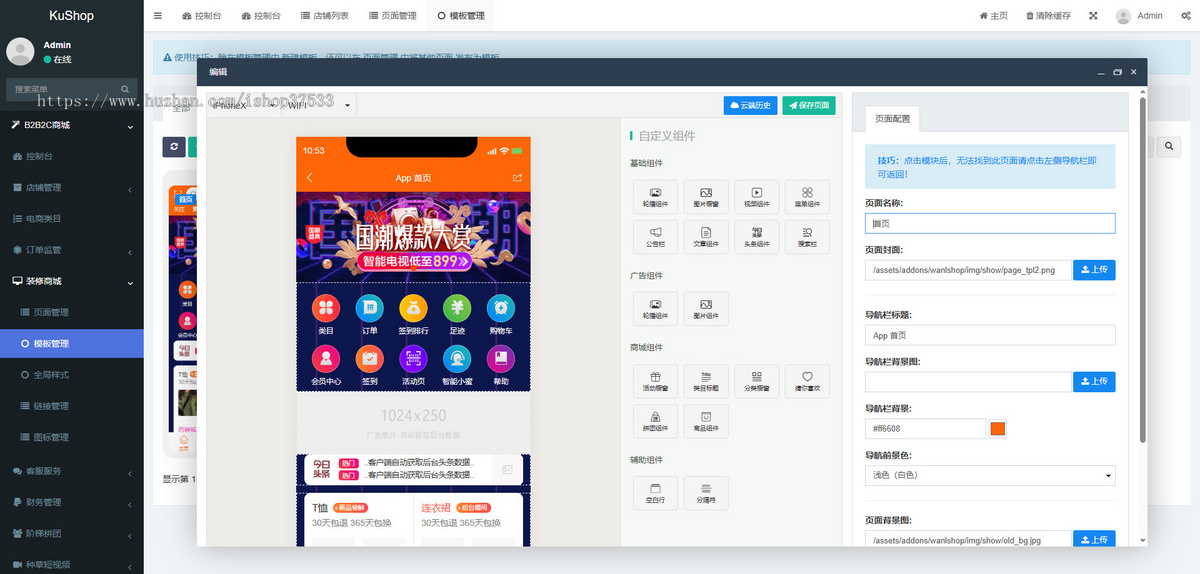Viewport: 1200px width, 574px height.
Task: Click 上传 beside 页面封面 field
Action: point(1094,270)
